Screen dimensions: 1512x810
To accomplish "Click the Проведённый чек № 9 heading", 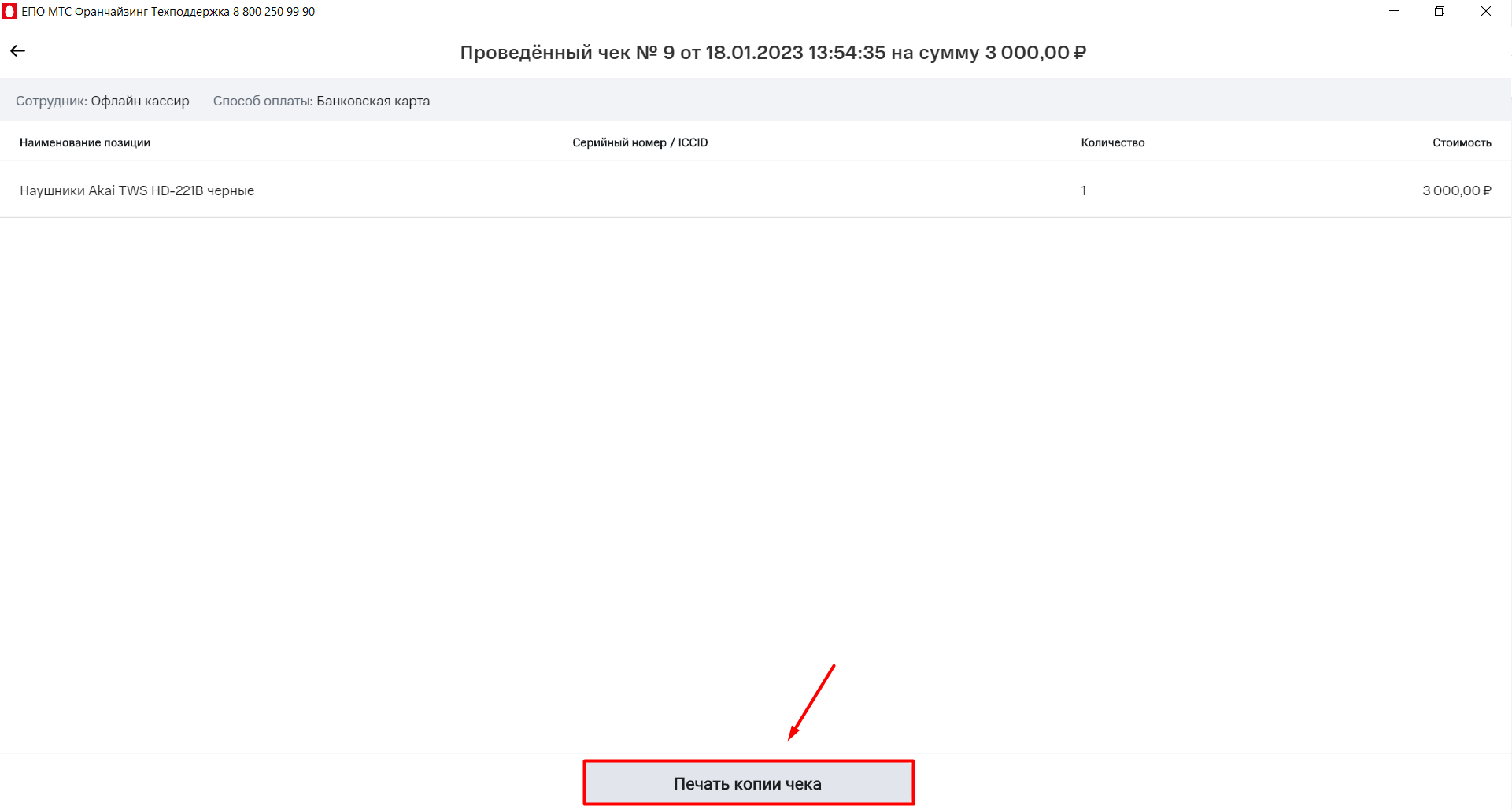I will (x=773, y=53).
